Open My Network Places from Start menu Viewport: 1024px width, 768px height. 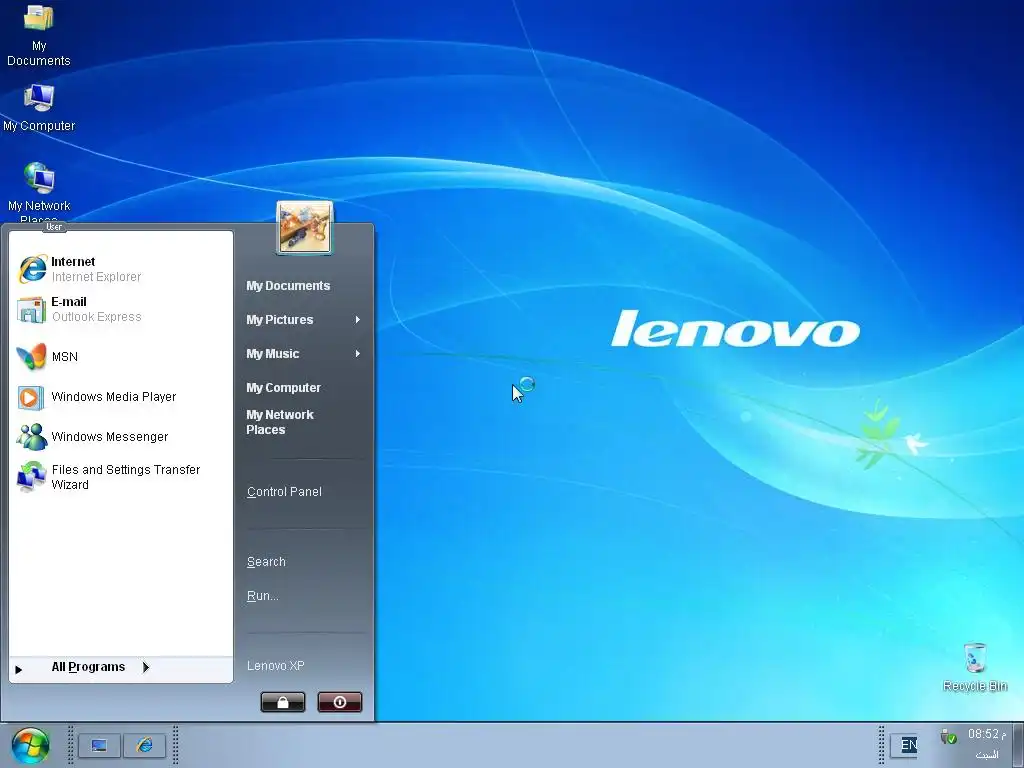pyautogui.click(x=280, y=422)
